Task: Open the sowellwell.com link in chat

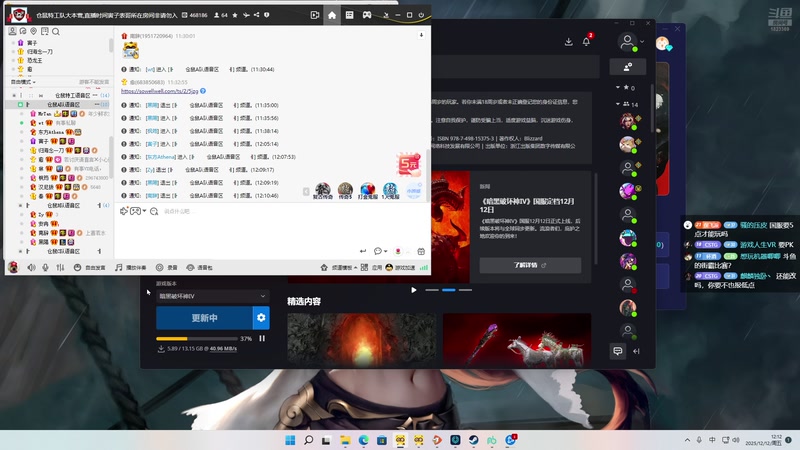Action: click(160, 91)
